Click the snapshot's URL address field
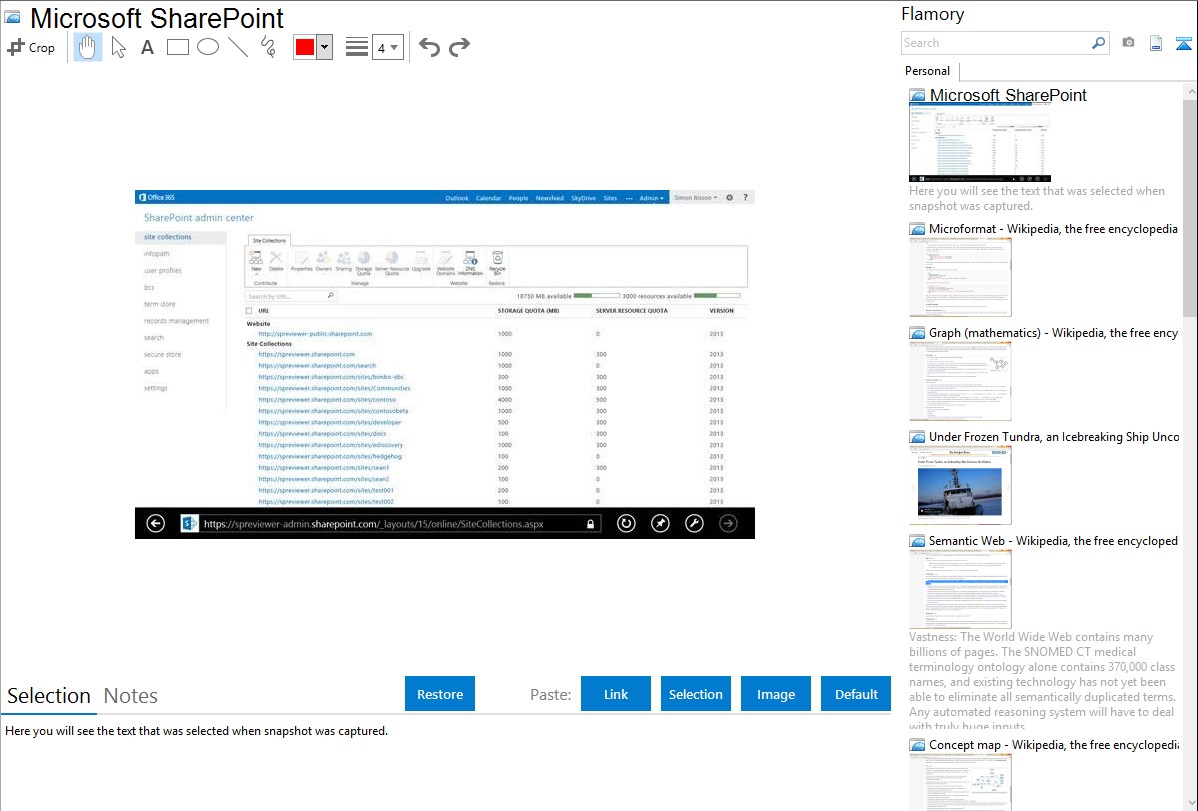This screenshot has height=811, width=1198. point(390,524)
